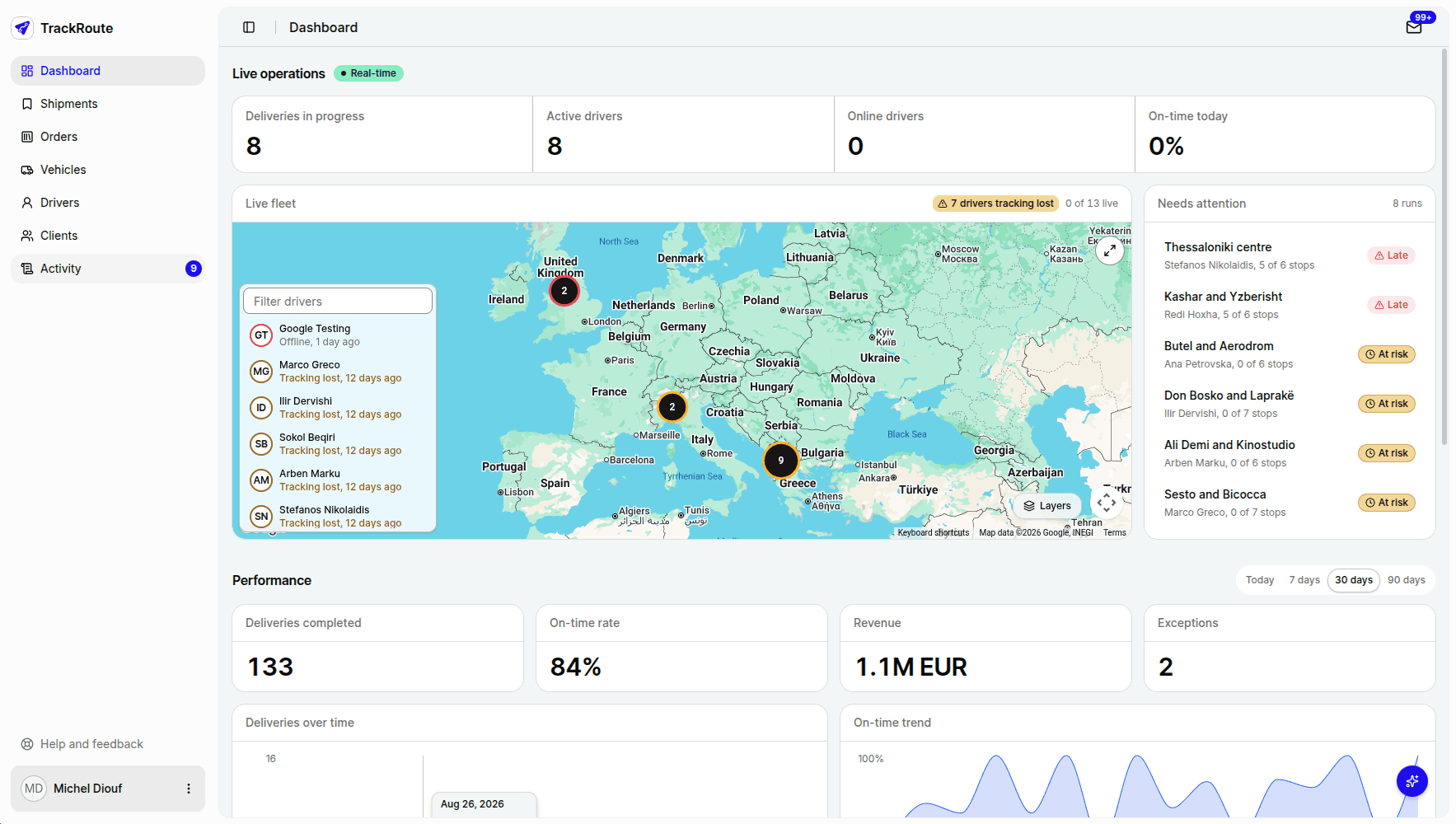Viewport: 1456px width, 824px height.
Task: Click the Michel Diouf profile card
Action: [108, 789]
